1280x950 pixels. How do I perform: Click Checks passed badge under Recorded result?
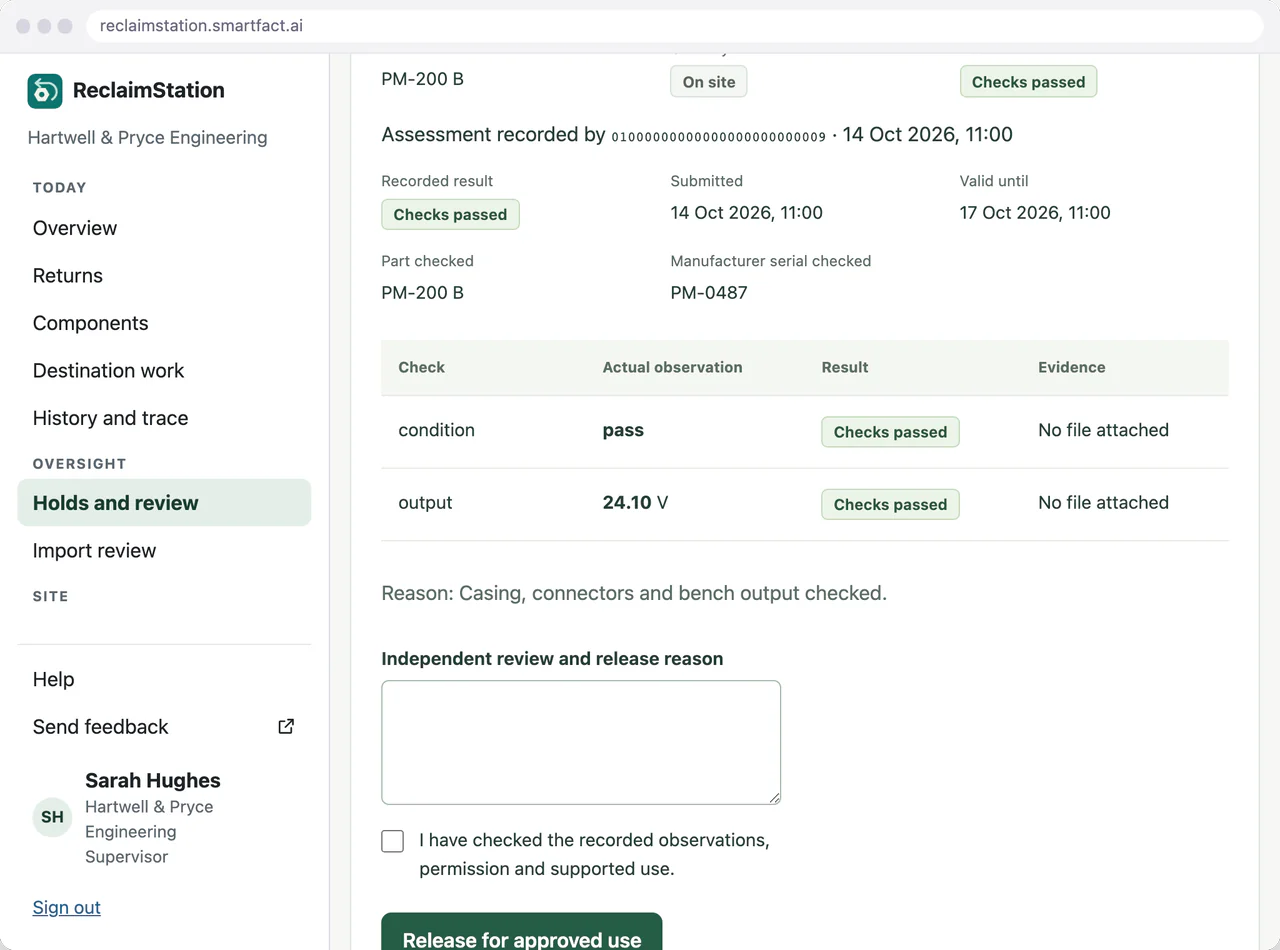pyautogui.click(x=450, y=215)
